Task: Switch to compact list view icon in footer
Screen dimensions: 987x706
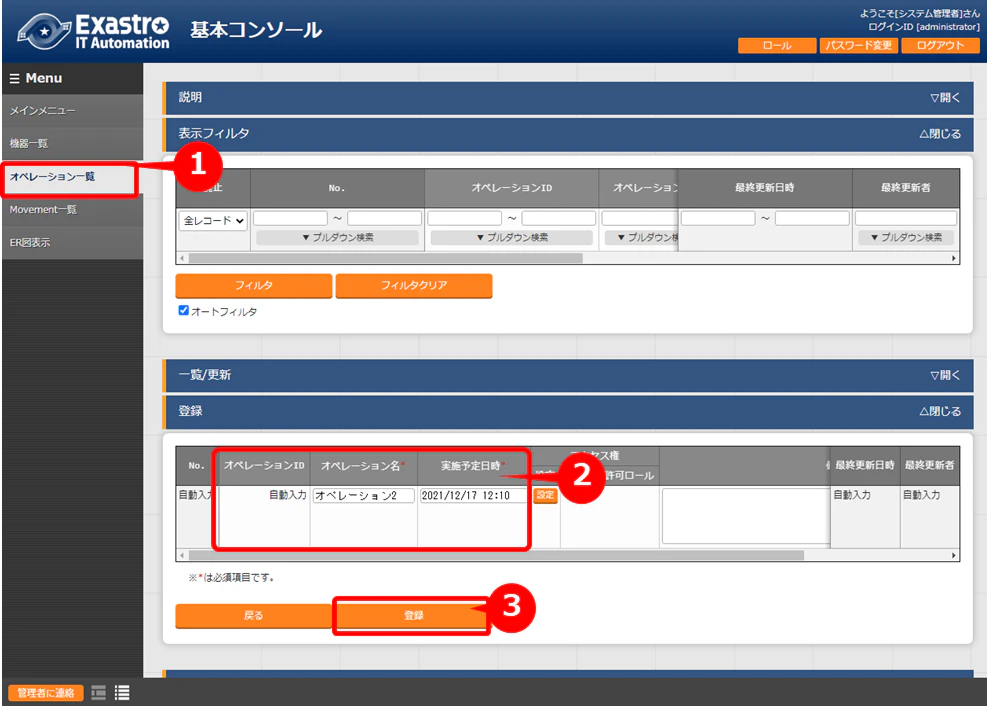Action: click(x=98, y=693)
